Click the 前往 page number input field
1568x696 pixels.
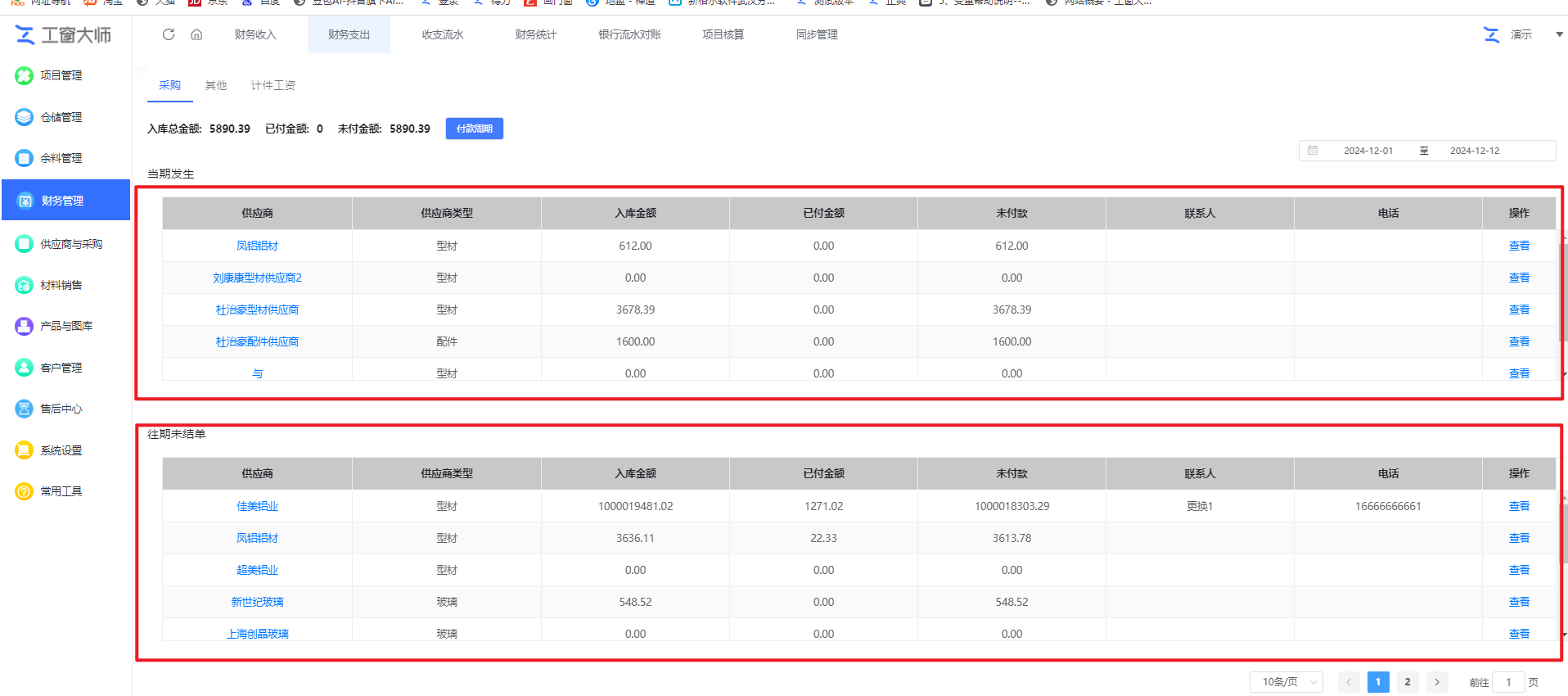[x=1508, y=682]
